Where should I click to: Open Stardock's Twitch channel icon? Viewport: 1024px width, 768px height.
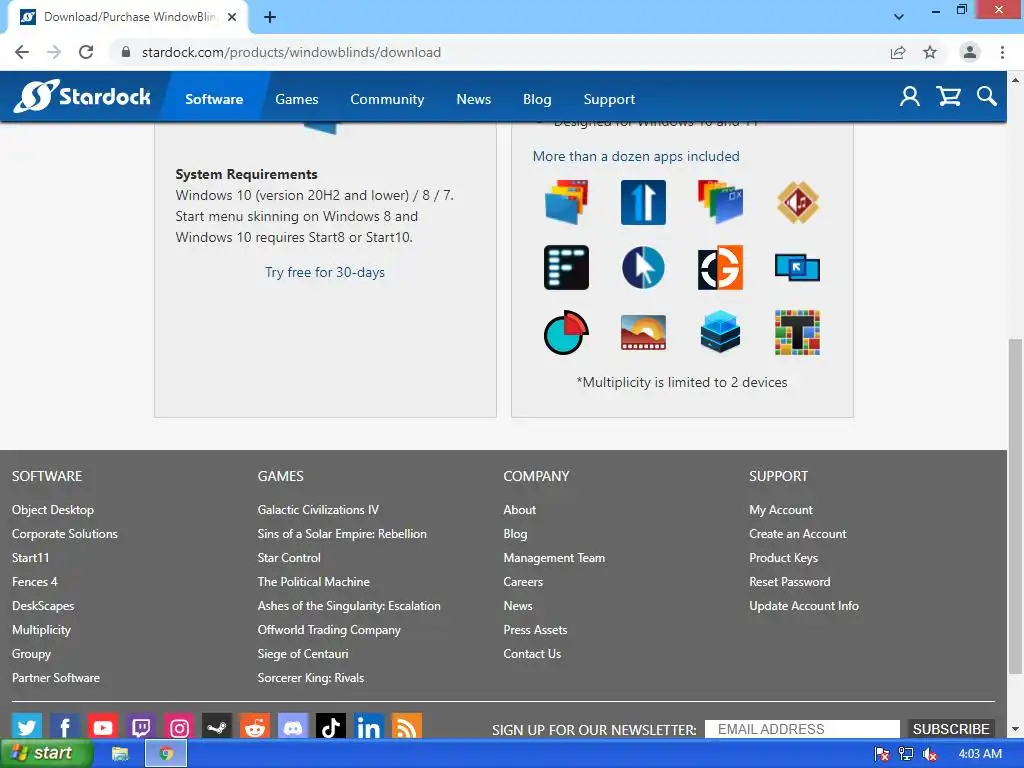[x=140, y=727]
